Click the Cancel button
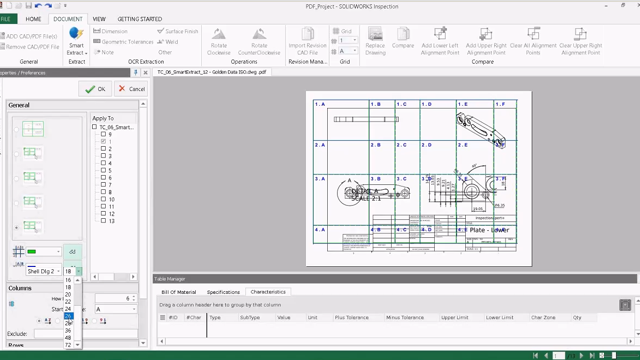 [x=131, y=89]
